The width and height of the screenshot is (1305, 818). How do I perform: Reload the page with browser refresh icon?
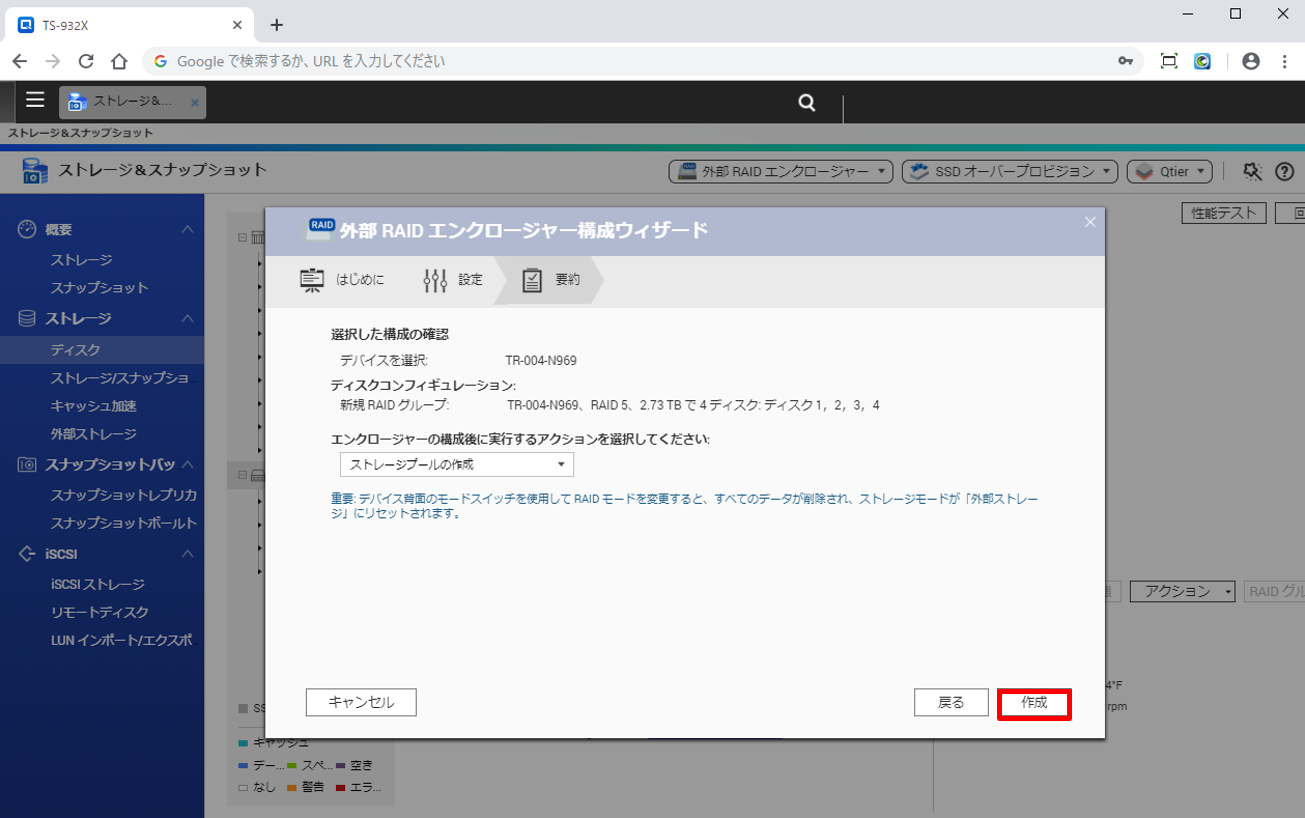pyautogui.click(x=86, y=61)
